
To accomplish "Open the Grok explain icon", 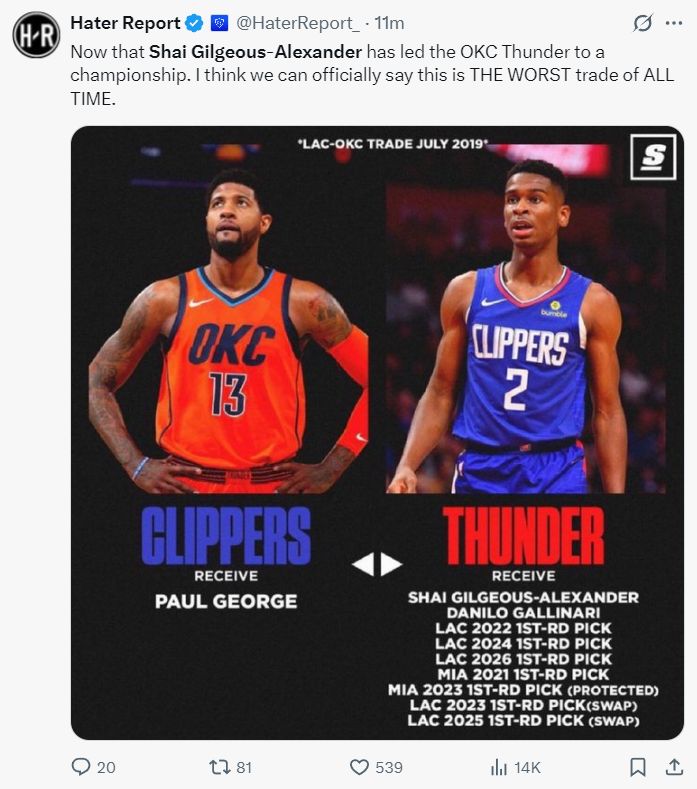I will pos(643,23).
